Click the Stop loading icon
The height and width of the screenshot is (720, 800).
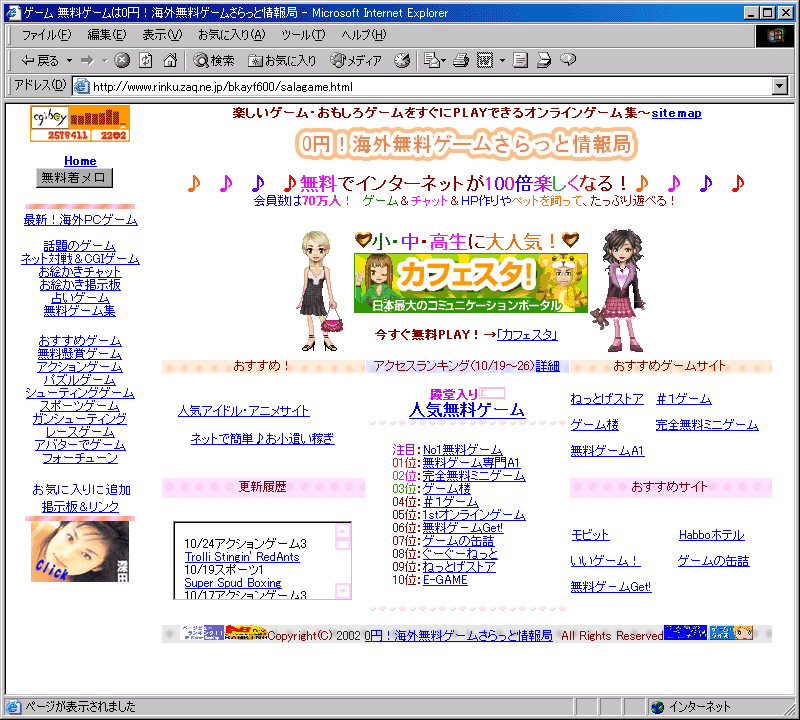click(x=122, y=61)
